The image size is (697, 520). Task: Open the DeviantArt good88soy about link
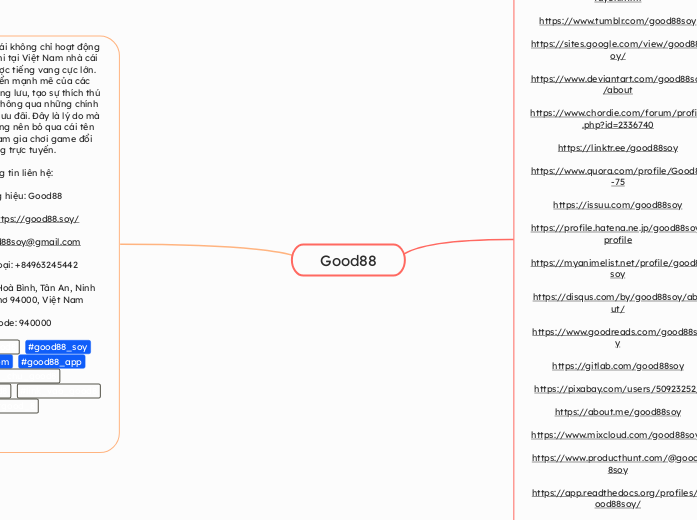(x=614, y=84)
